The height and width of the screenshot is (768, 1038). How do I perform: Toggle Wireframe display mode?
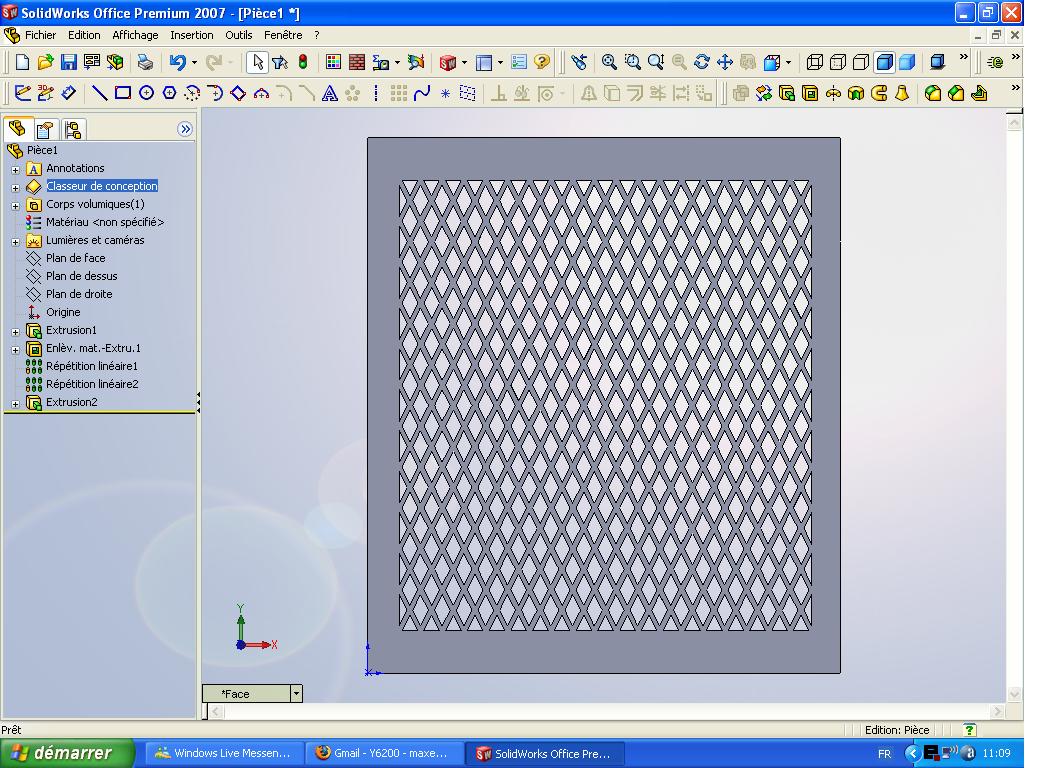(814, 62)
